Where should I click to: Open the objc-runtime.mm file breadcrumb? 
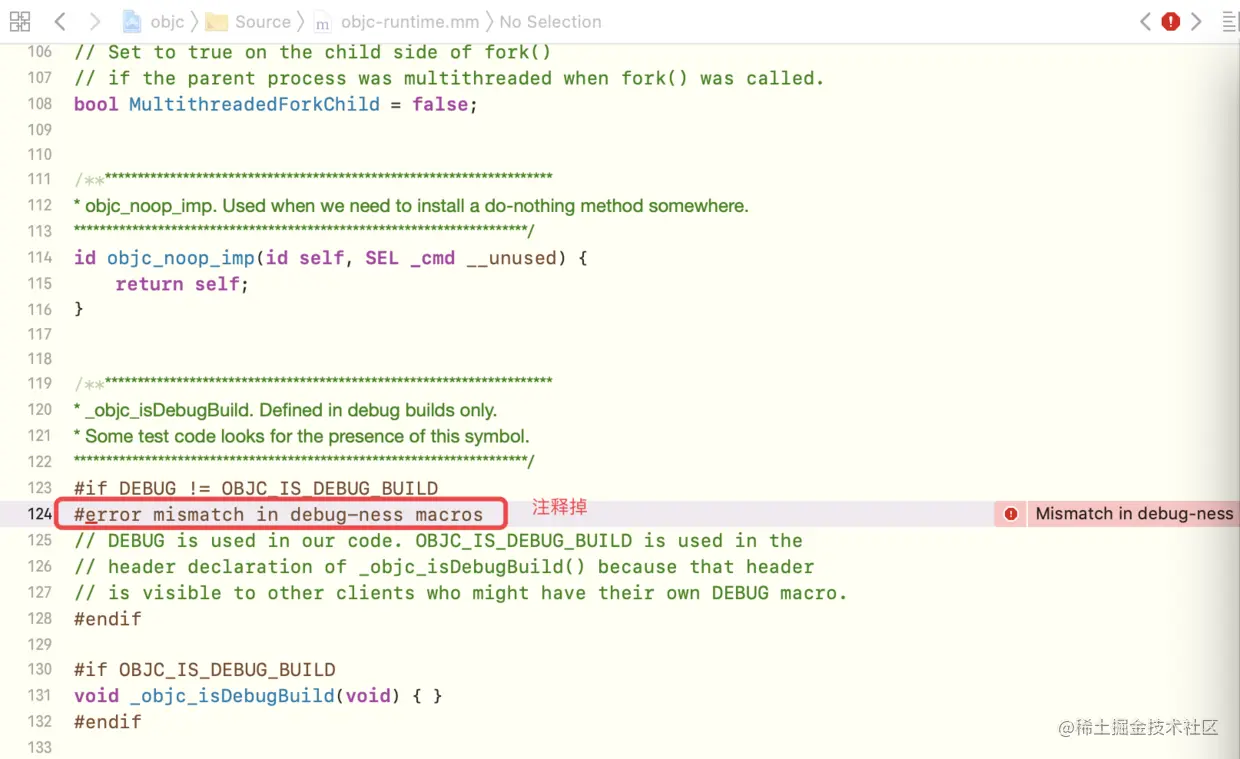(x=410, y=21)
